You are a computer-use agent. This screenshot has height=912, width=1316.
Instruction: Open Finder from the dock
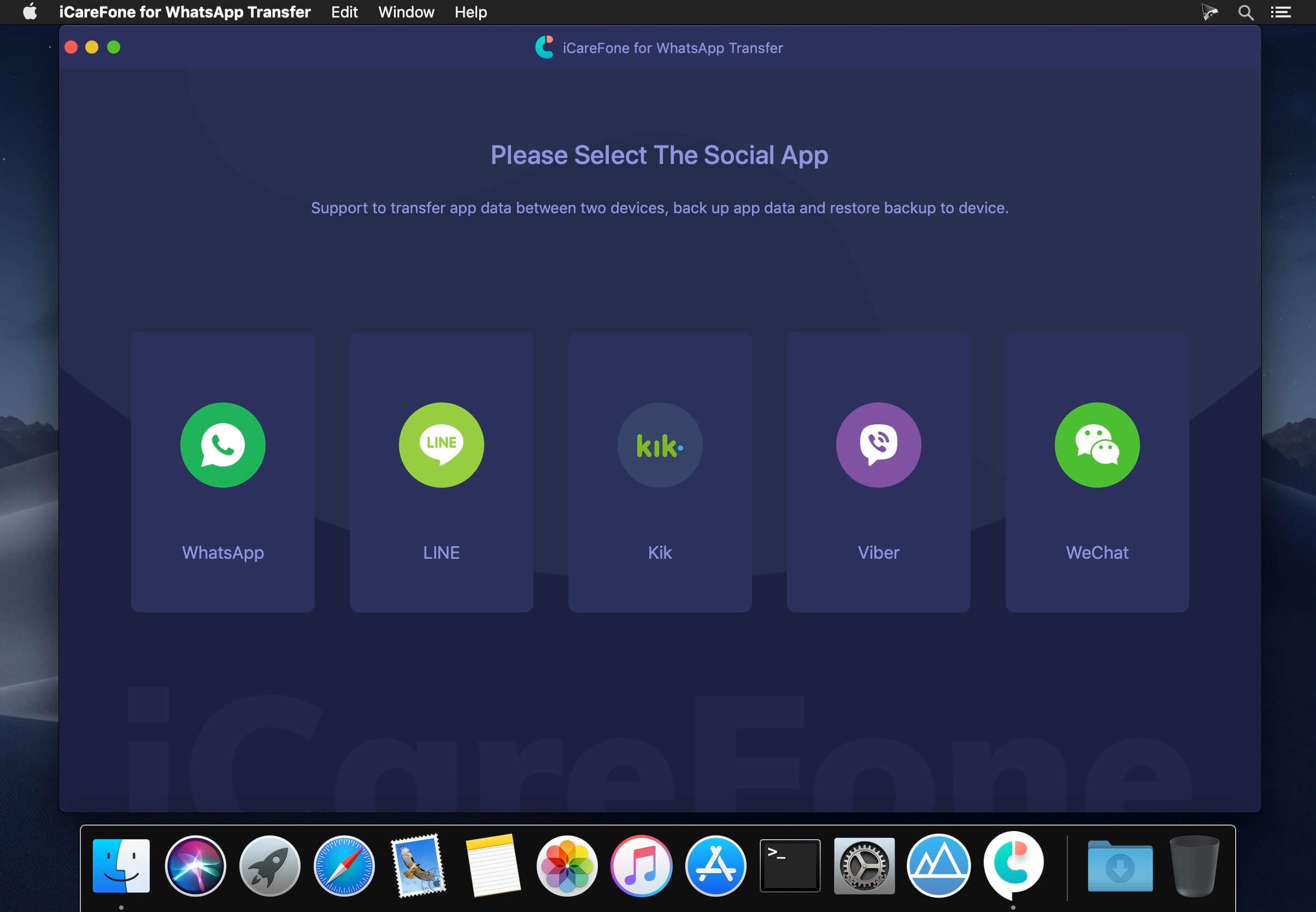click(x=121, y=864)
